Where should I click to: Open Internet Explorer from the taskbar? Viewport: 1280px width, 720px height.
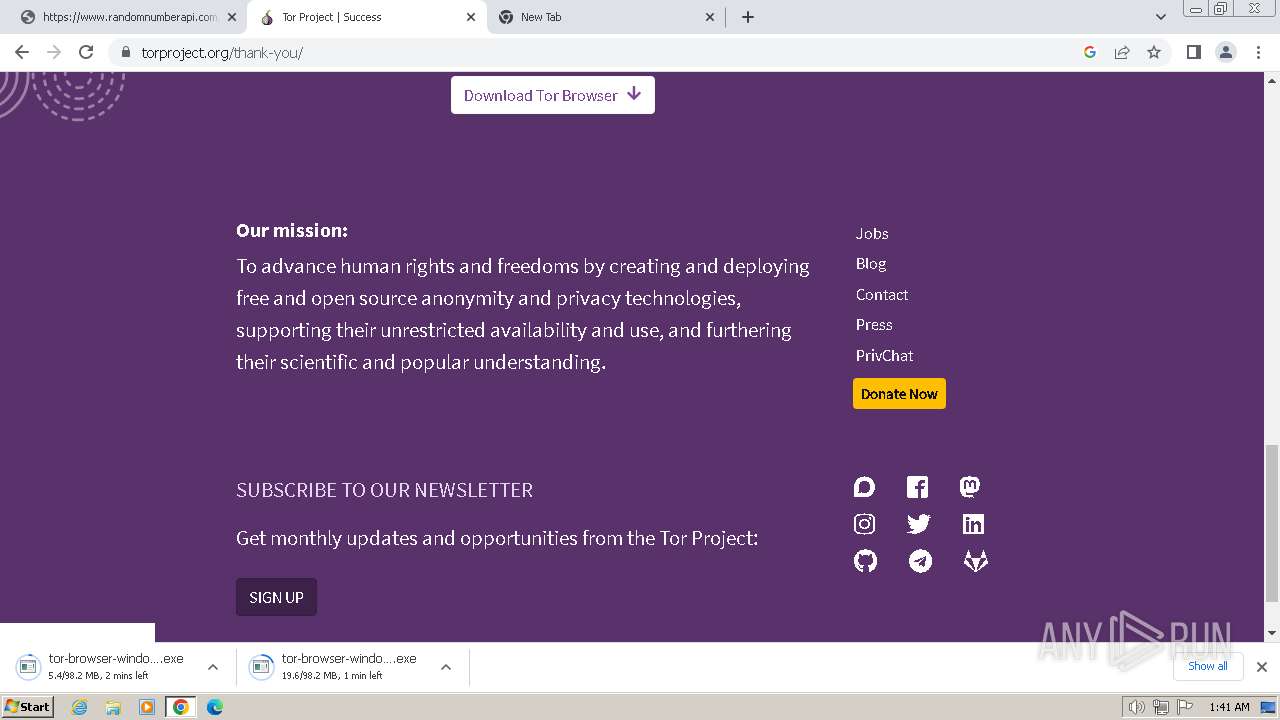tap(80, 707)
